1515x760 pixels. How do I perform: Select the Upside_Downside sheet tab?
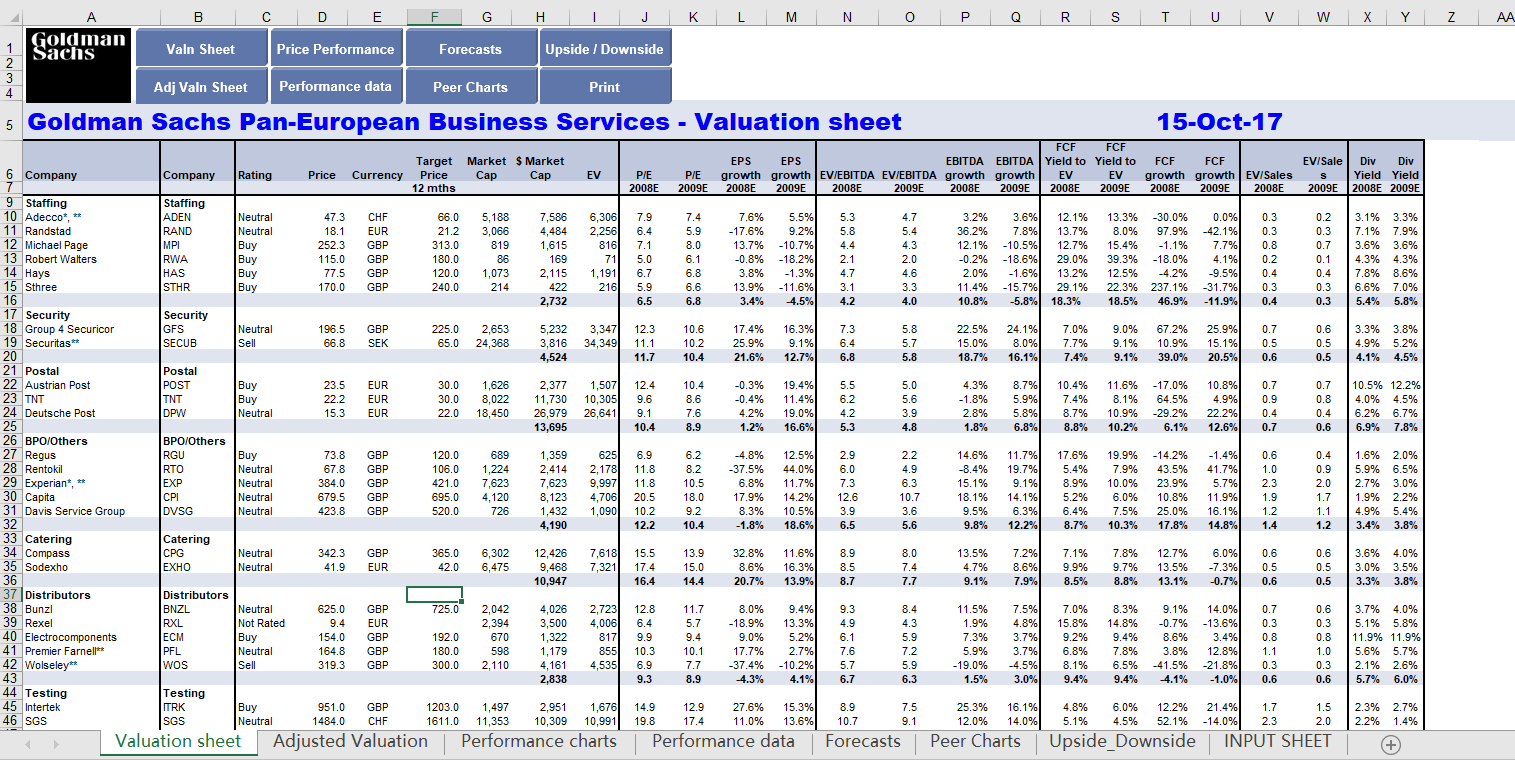(1122, 742)
